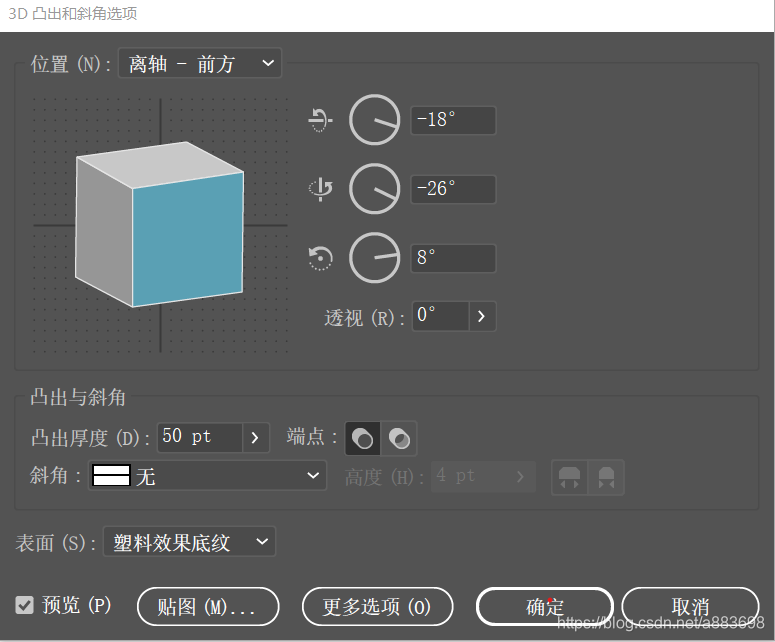Click the X-axis rotation icon
Image resolution: width=775 pixels, height=642 pixels.
click(320, 120)
